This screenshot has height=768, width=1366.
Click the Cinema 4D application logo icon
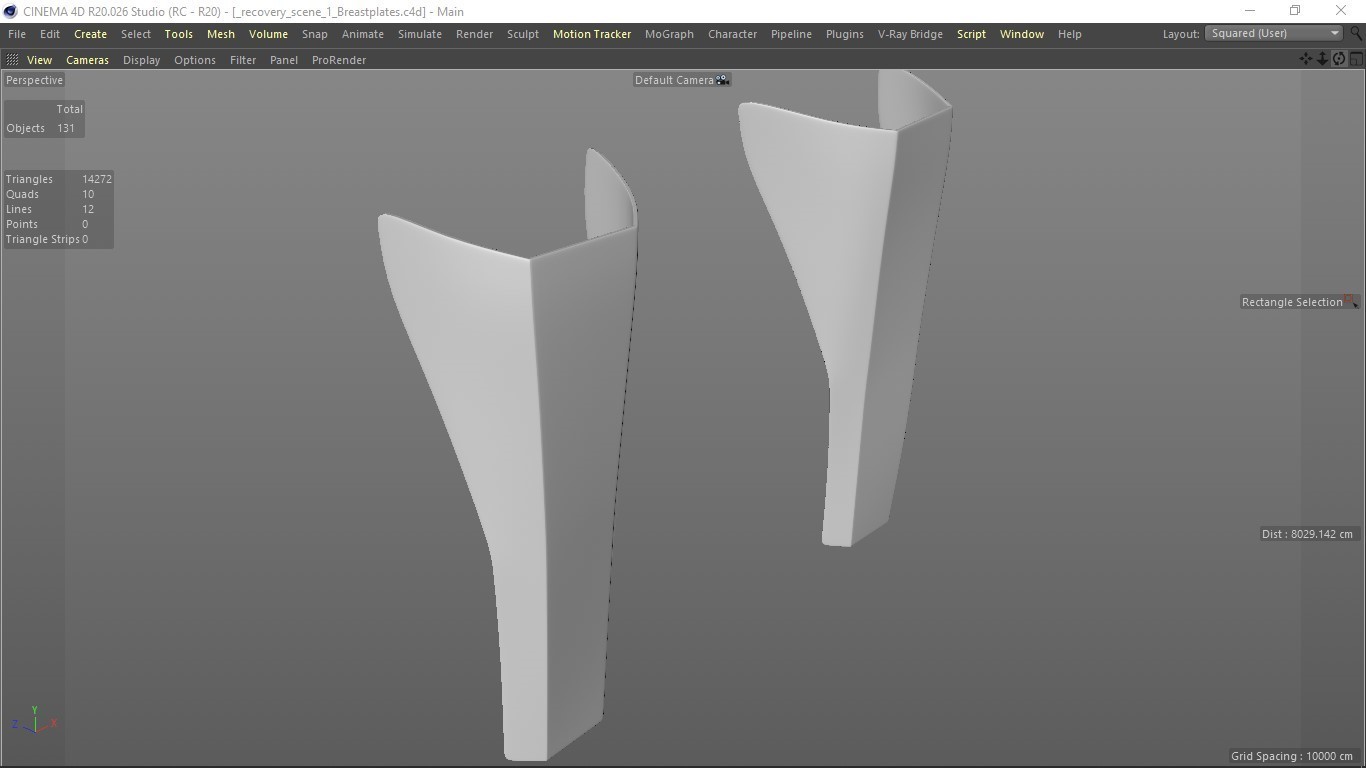click(x=10, y=11)
